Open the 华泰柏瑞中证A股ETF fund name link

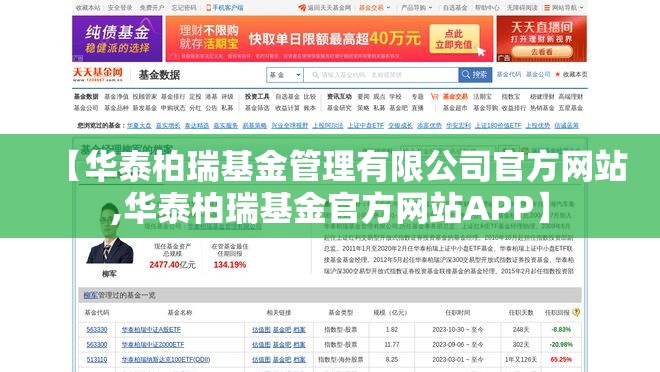click(x=151, y=329)
